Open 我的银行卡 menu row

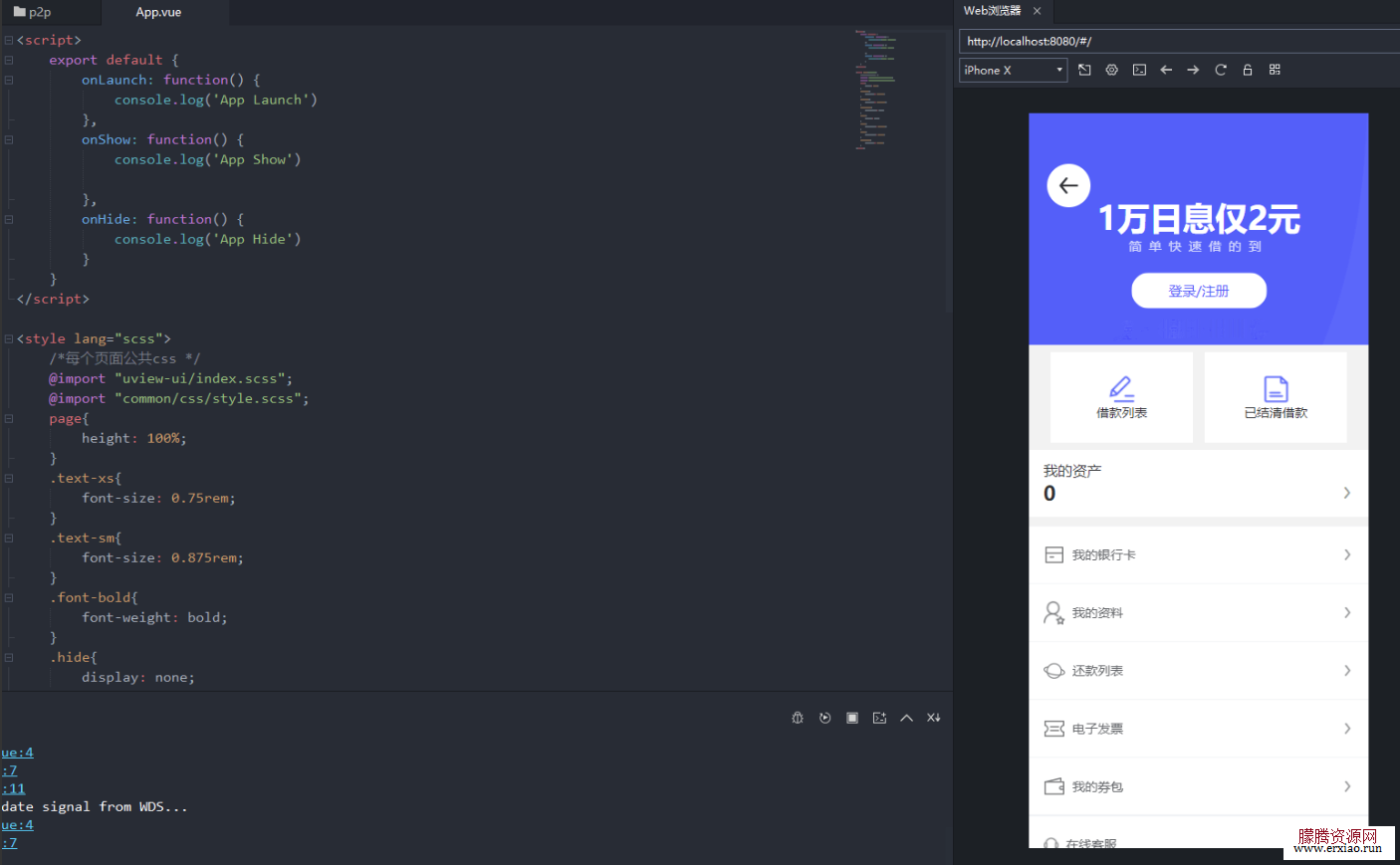point(1198,554)
